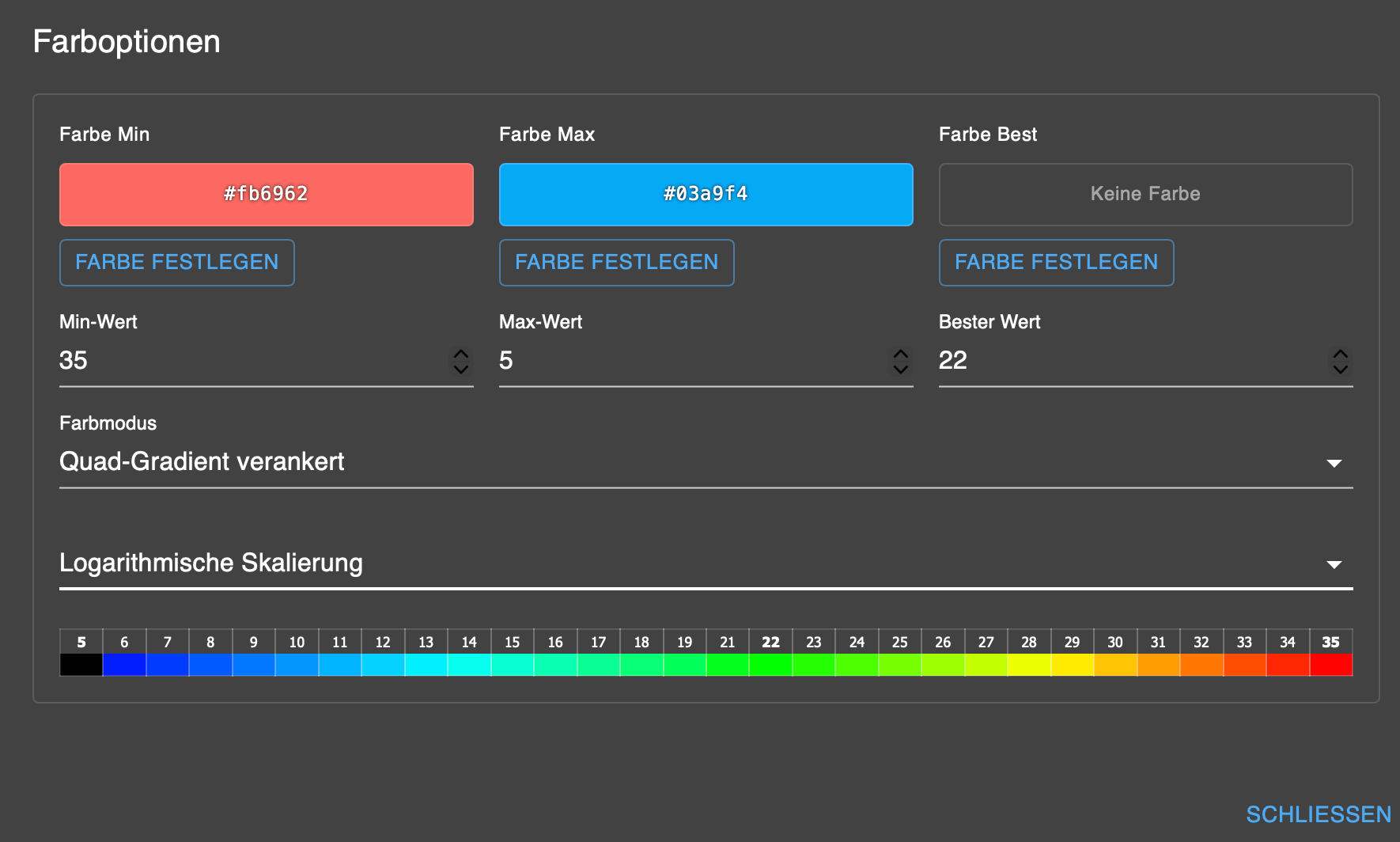Pick the scale cell for value 24
The height and width of the screenshot is (842, 1400).
(x=857, y=653)
